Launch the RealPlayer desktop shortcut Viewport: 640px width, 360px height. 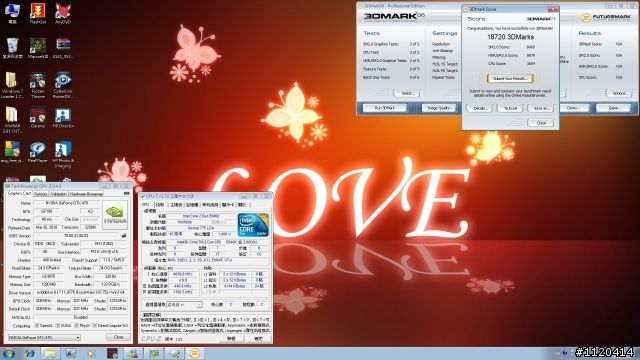pyautogui.click(x=38, y=152)
